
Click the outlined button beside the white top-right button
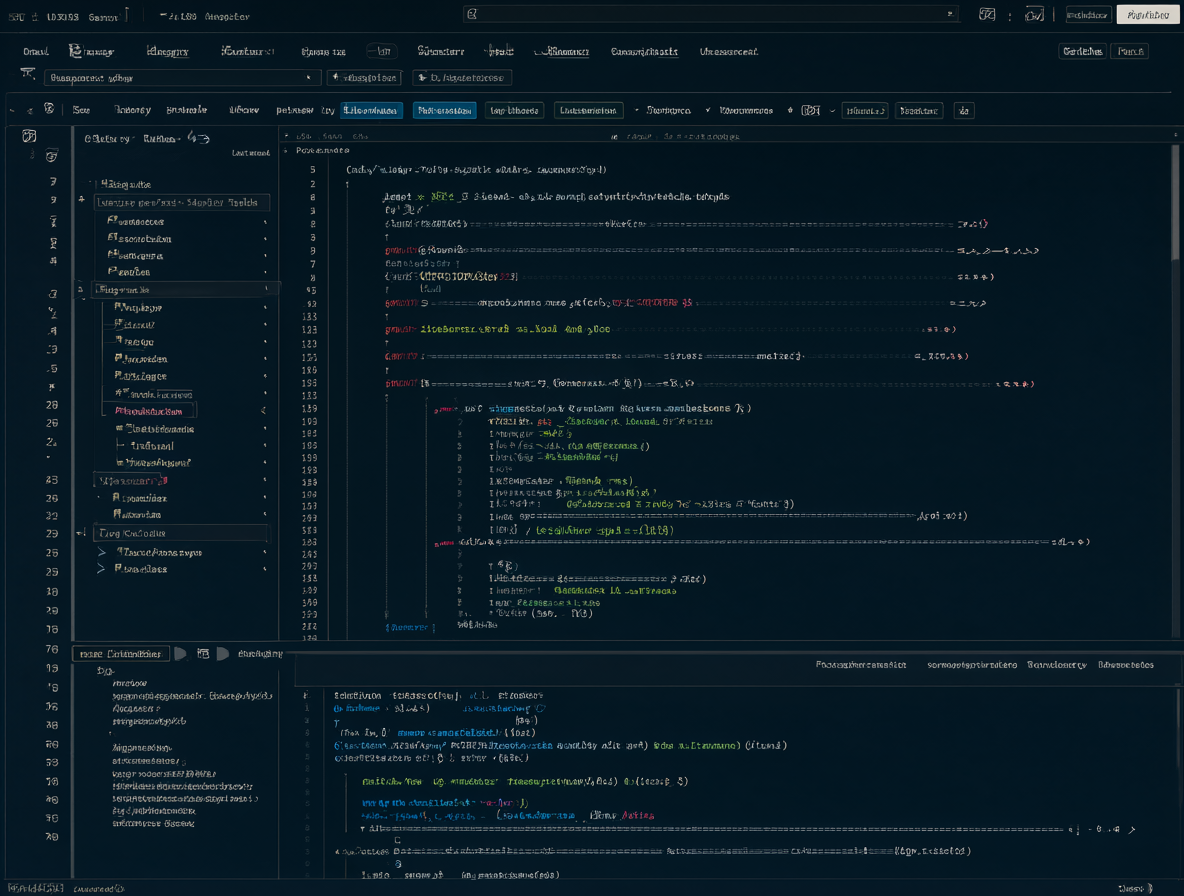click(1087, 15)
